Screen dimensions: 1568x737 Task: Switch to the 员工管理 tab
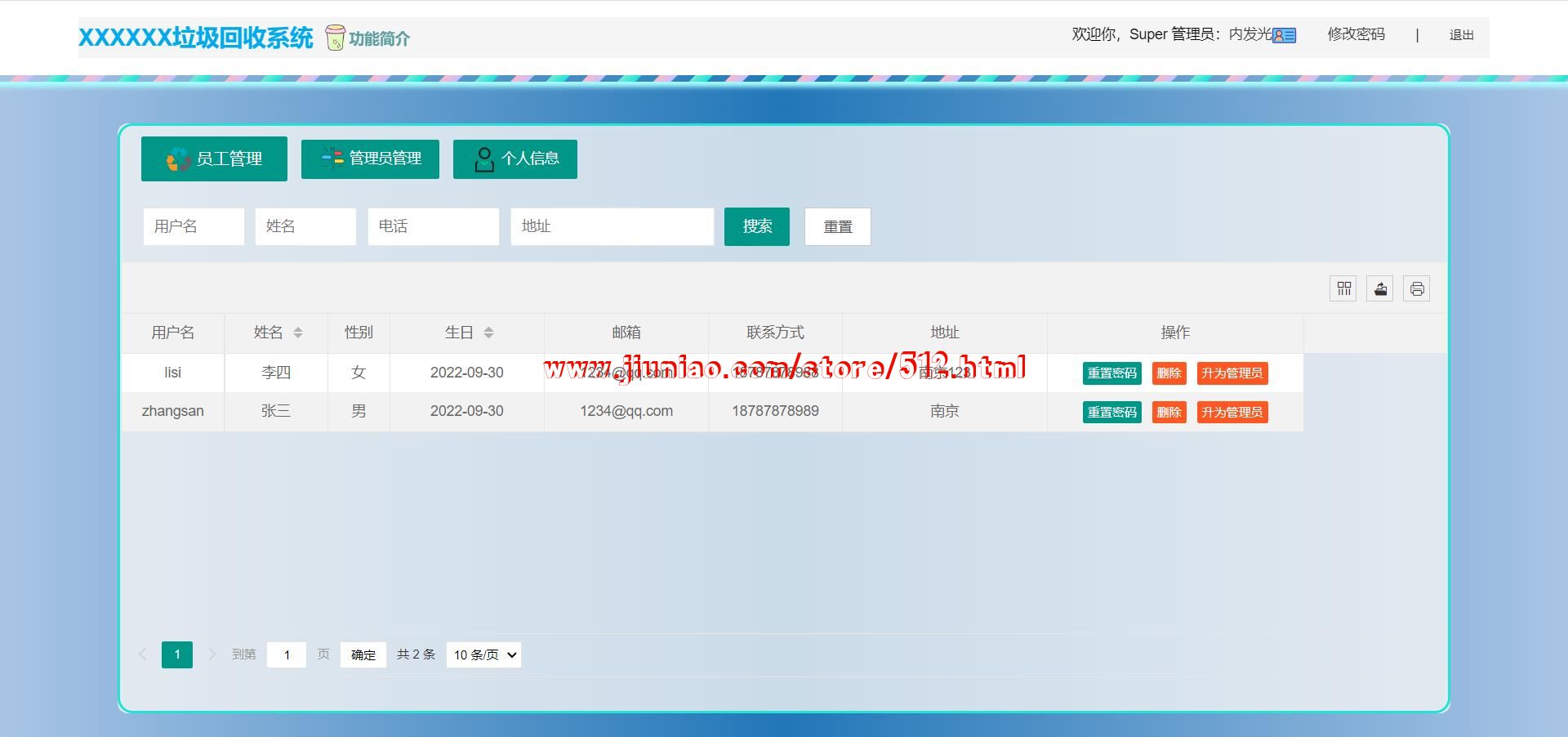pos(214,159)
